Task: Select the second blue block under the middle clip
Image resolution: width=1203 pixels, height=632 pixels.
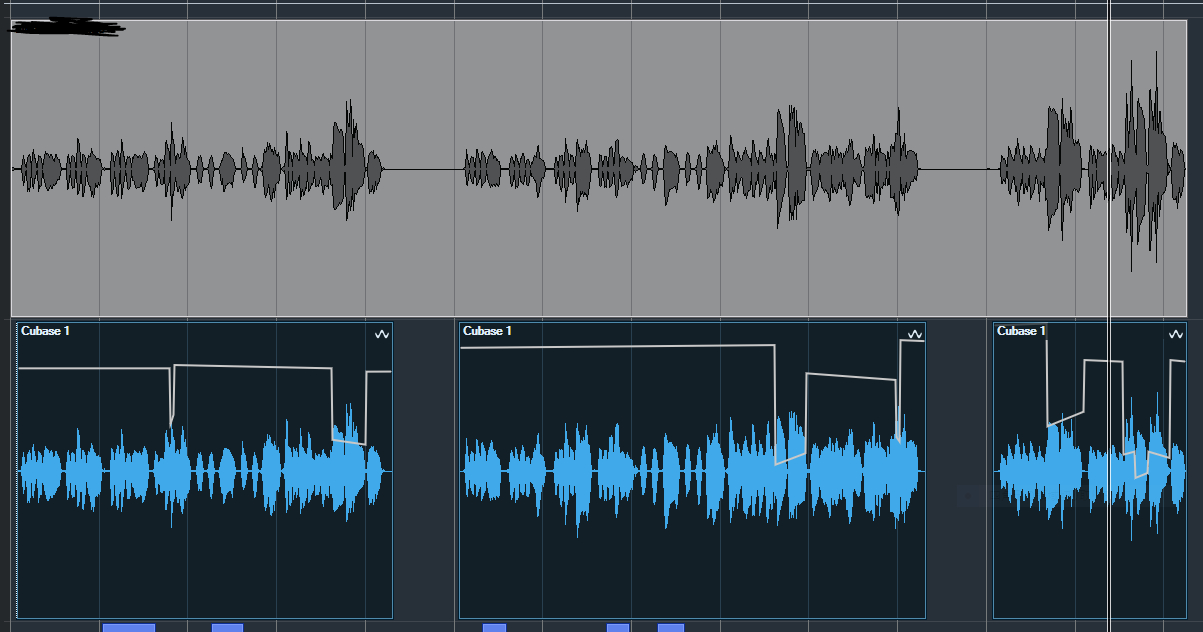Action: [618, 627]
